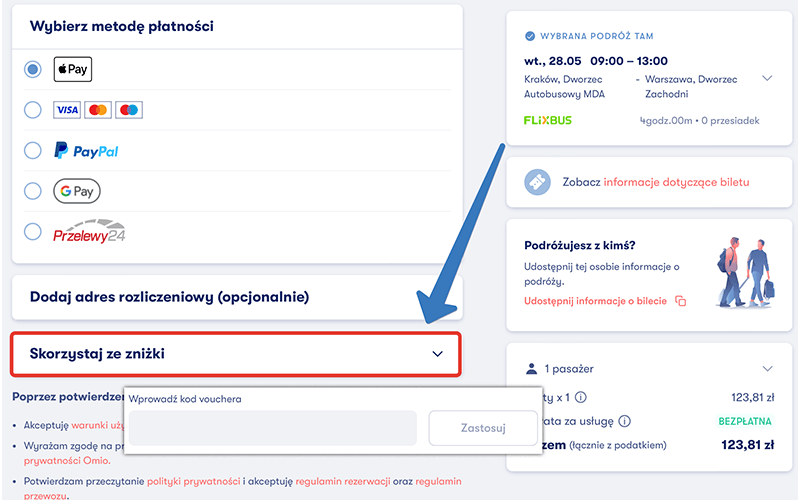
Task: Choose the PayPal radio button
Action: [x=33, y=151]
